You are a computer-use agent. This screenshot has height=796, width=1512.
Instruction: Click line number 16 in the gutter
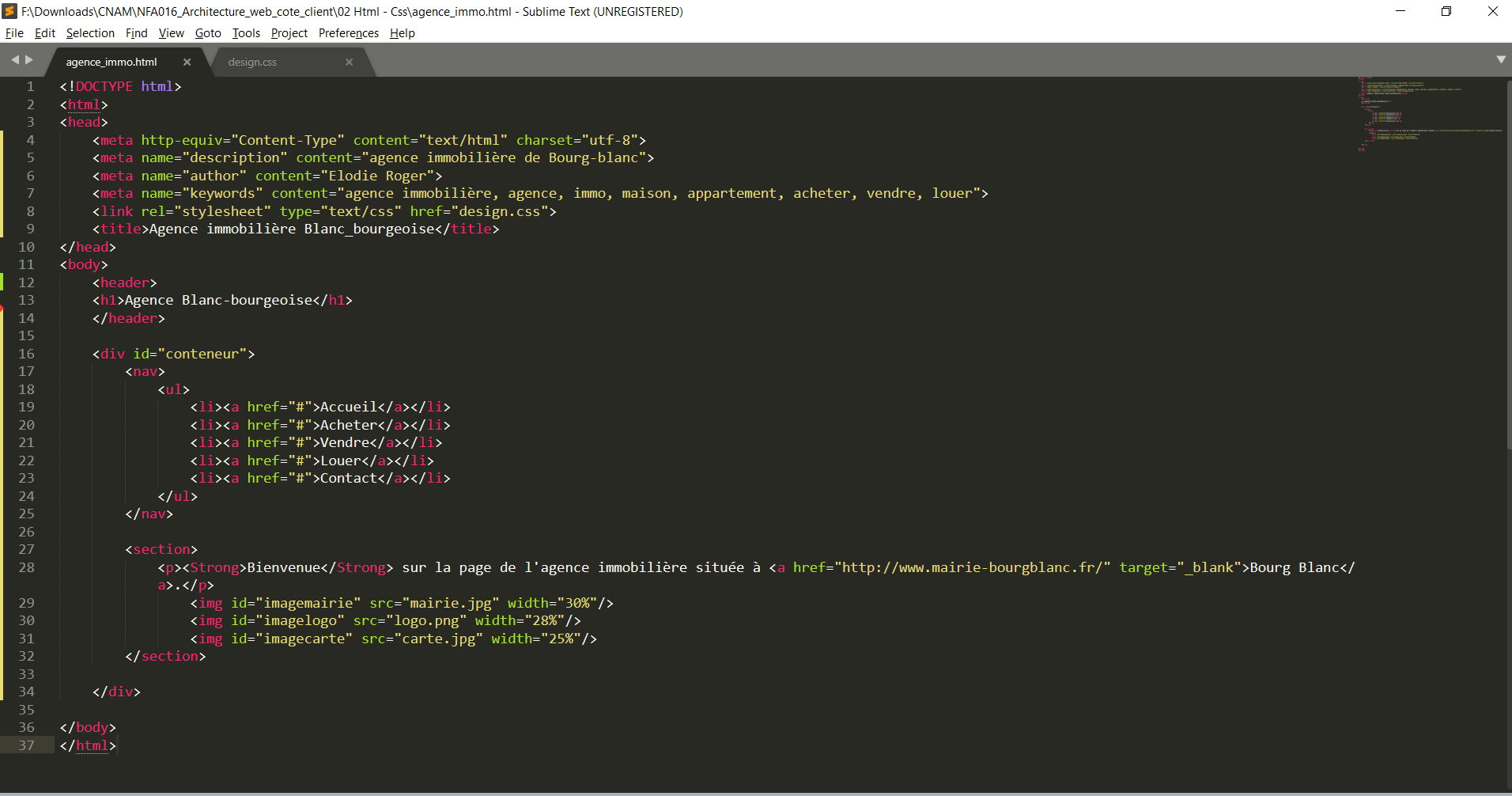coord(27,354)
